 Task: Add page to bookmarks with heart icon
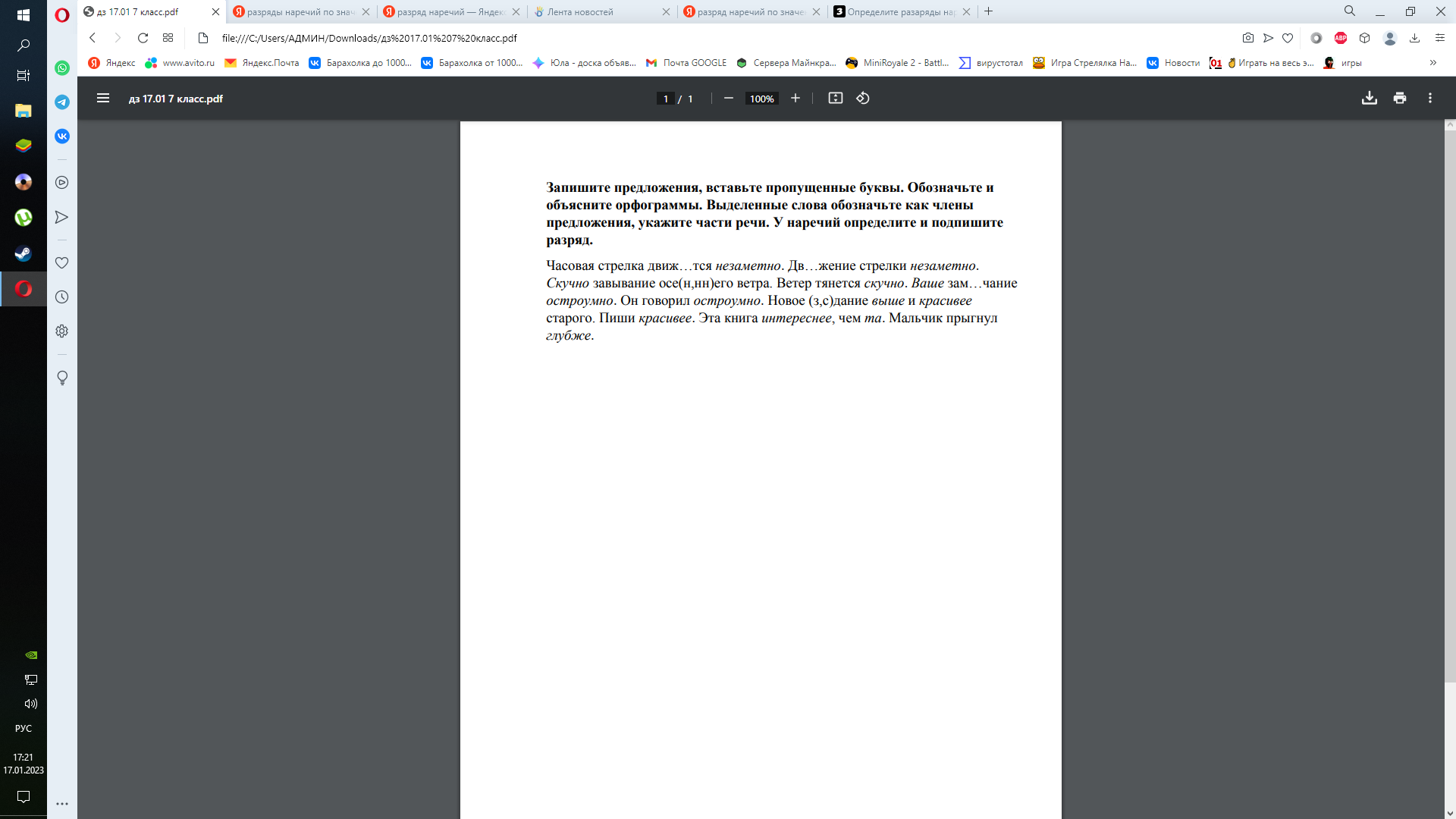(1287, 38)
